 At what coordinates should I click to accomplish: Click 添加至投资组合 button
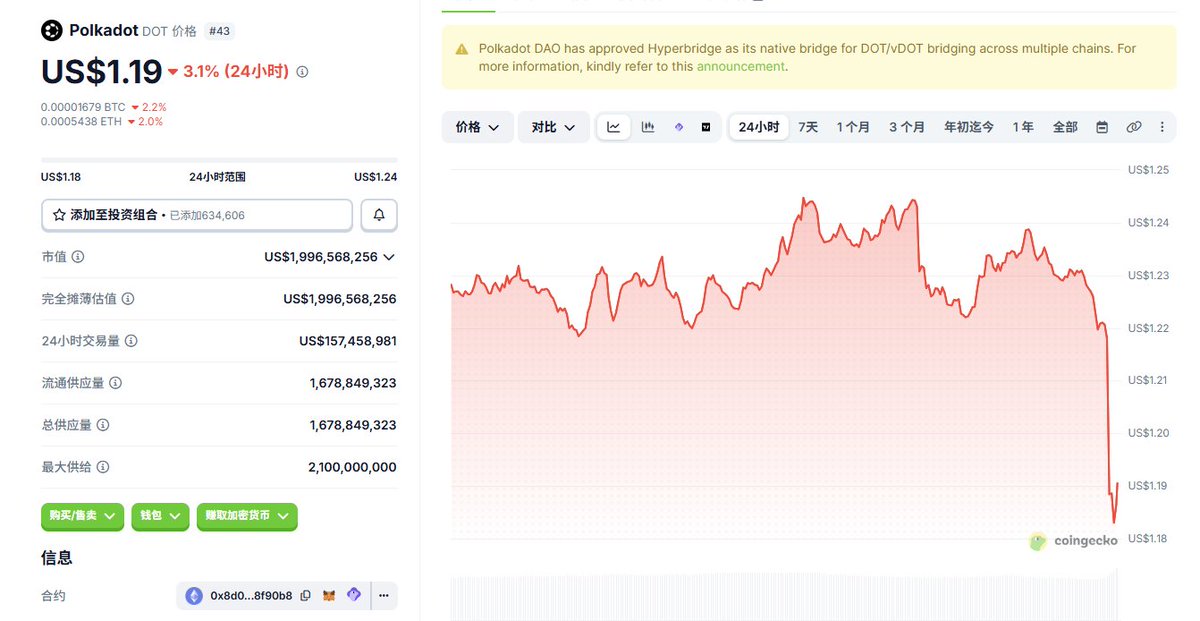[197, 215]
